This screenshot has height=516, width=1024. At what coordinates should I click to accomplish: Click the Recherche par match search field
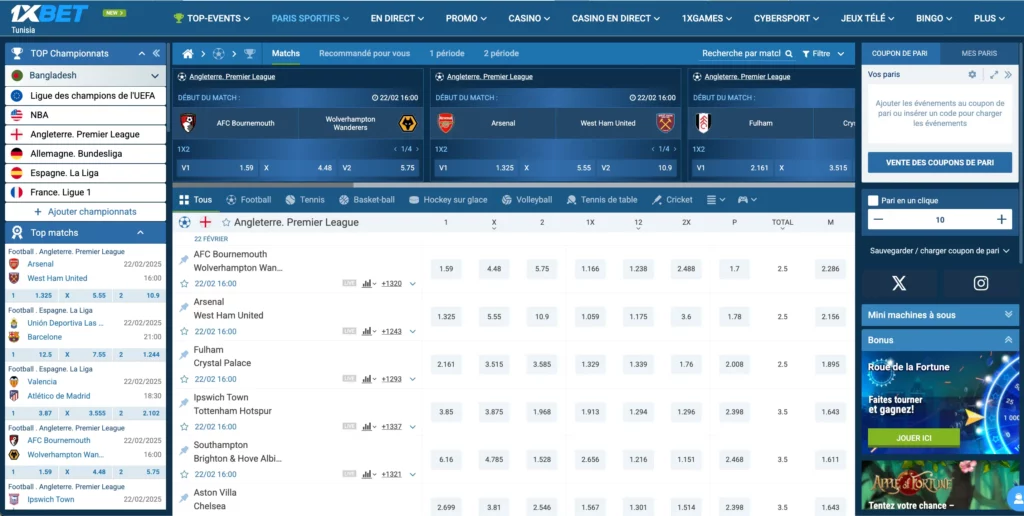741,54
